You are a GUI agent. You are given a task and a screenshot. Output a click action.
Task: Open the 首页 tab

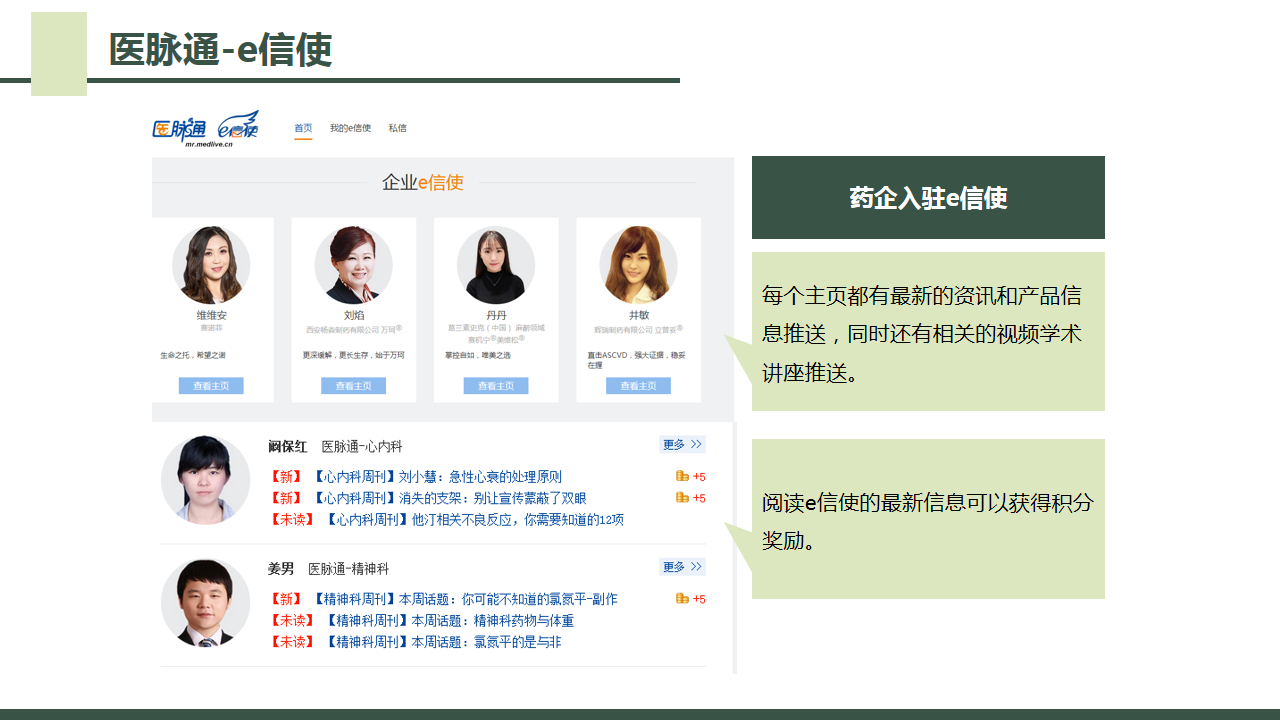pos(303,128)
